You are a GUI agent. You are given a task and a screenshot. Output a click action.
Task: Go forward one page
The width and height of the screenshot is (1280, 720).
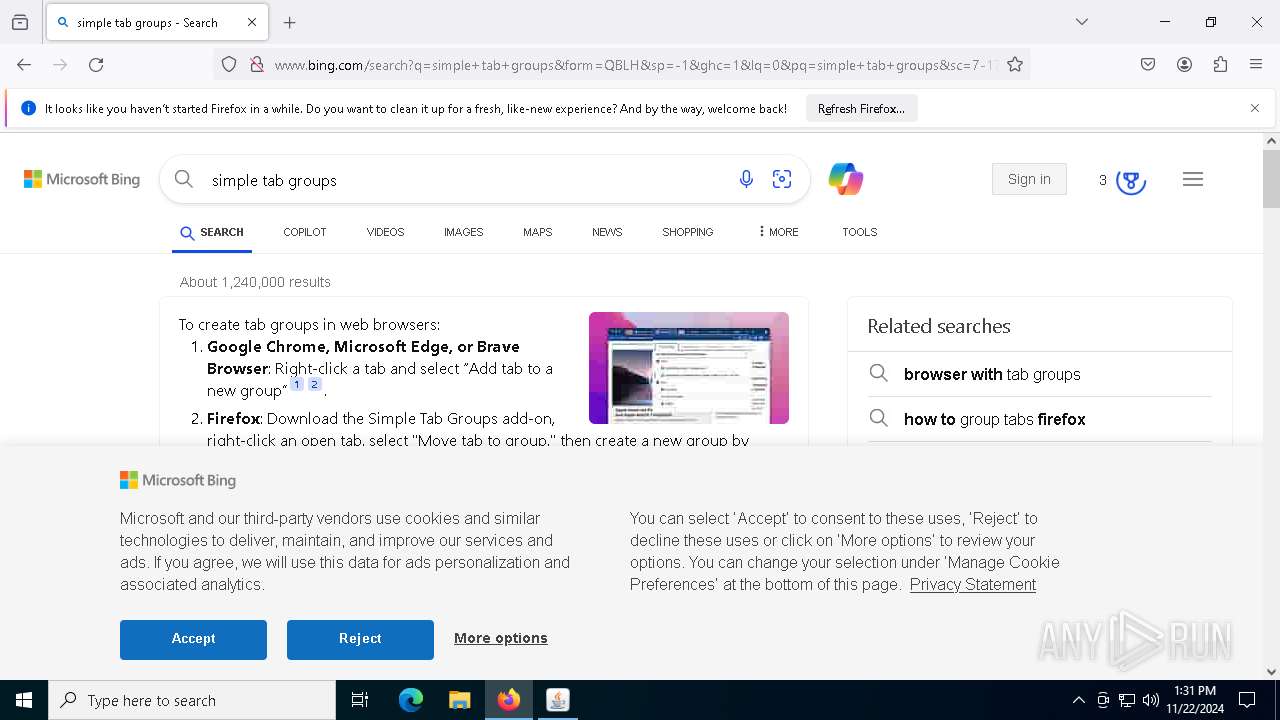click(60, 64)
